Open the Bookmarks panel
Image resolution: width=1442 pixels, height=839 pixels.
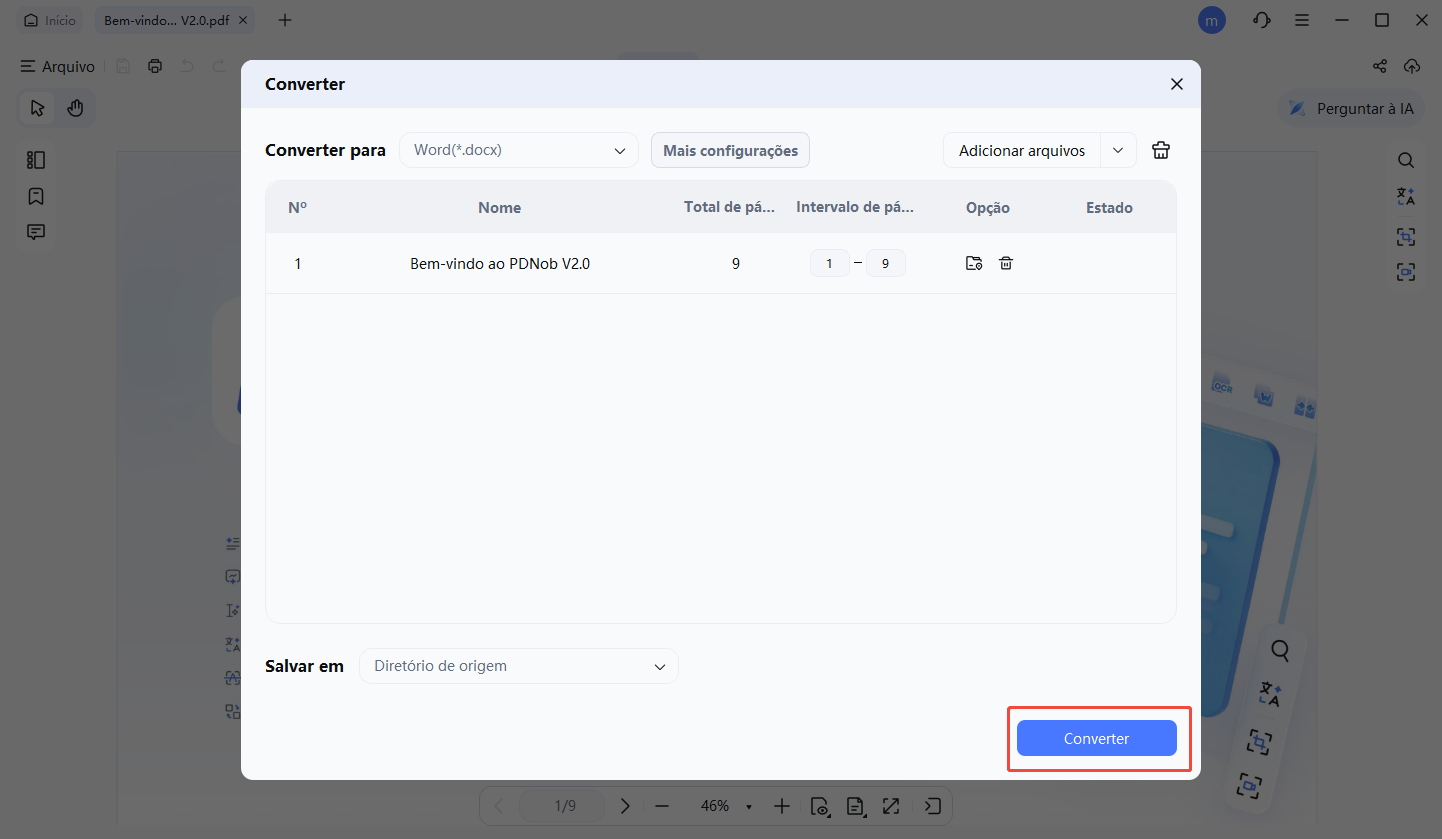point(36,196)
